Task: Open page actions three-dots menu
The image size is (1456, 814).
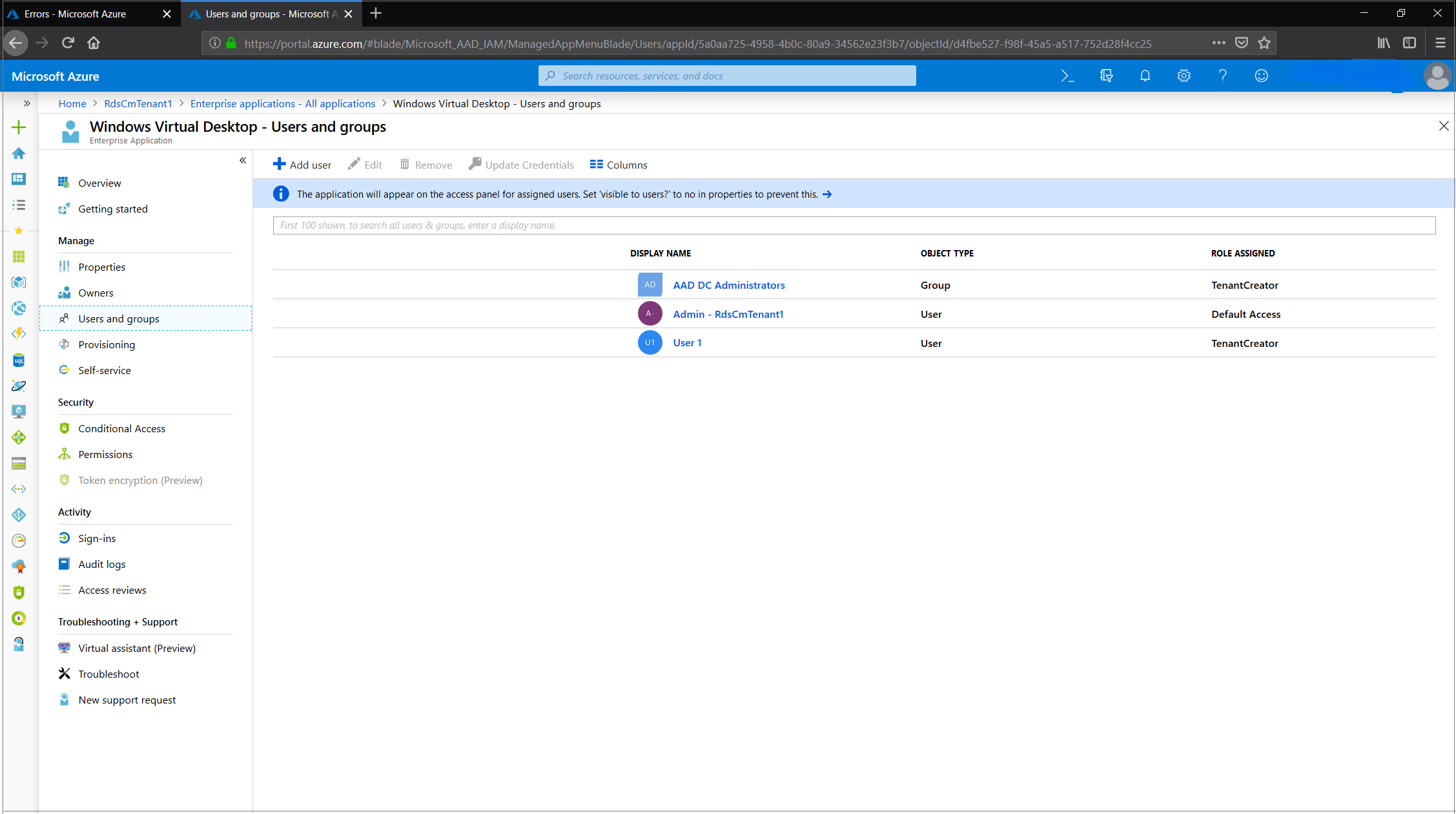Action: click(1218, 43)
